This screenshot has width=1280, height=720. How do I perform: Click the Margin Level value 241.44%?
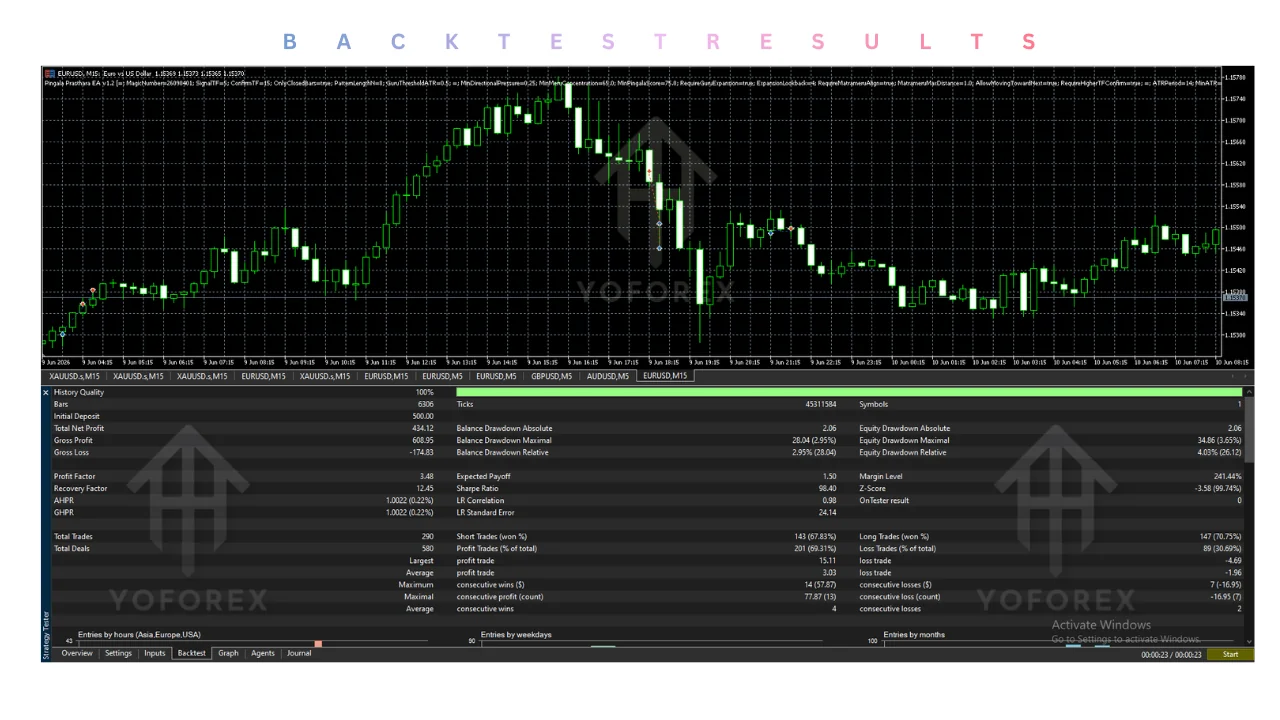(1227, 477)
